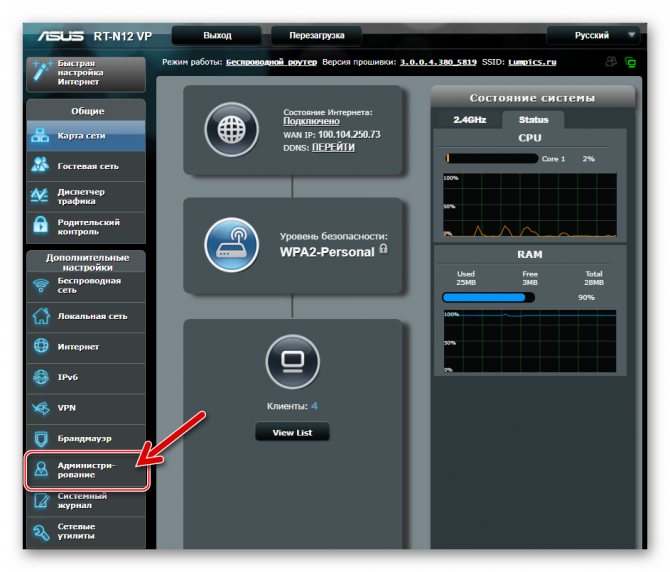Click the RAM usage progress bar

[488, 297]
